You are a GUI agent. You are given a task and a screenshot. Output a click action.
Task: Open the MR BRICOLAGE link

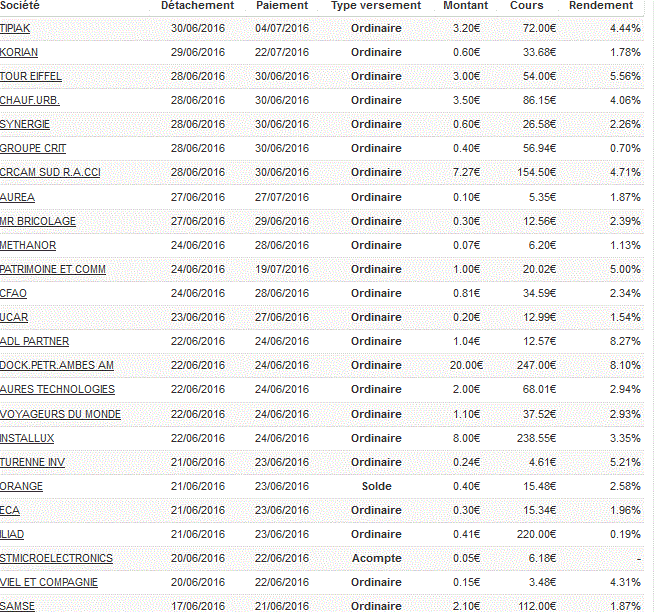click(38, 222)
